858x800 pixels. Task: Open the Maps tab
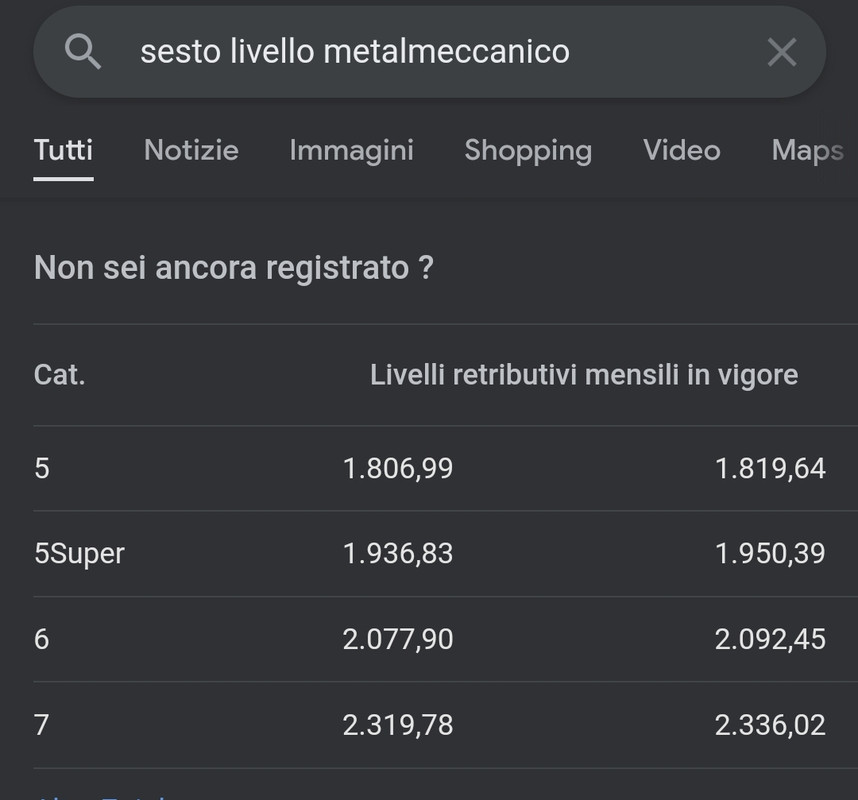(x=808, y=150)
